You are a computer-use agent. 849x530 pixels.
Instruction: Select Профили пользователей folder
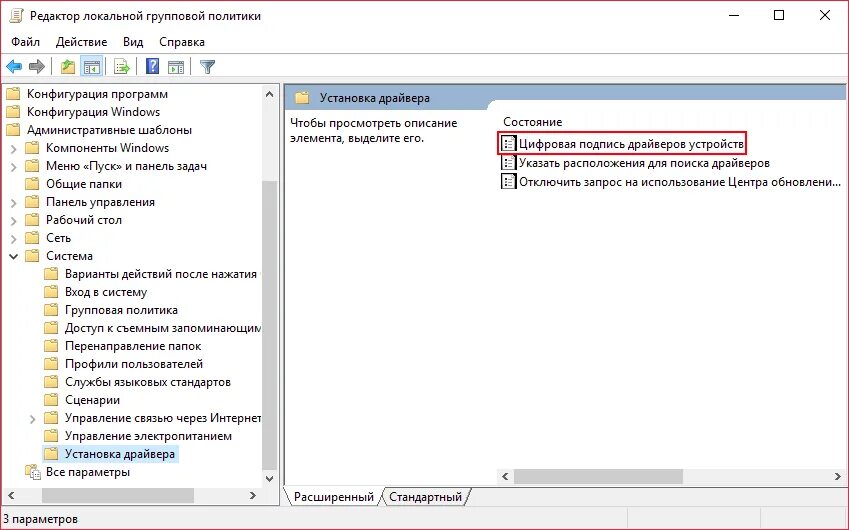tap(134, 364)
